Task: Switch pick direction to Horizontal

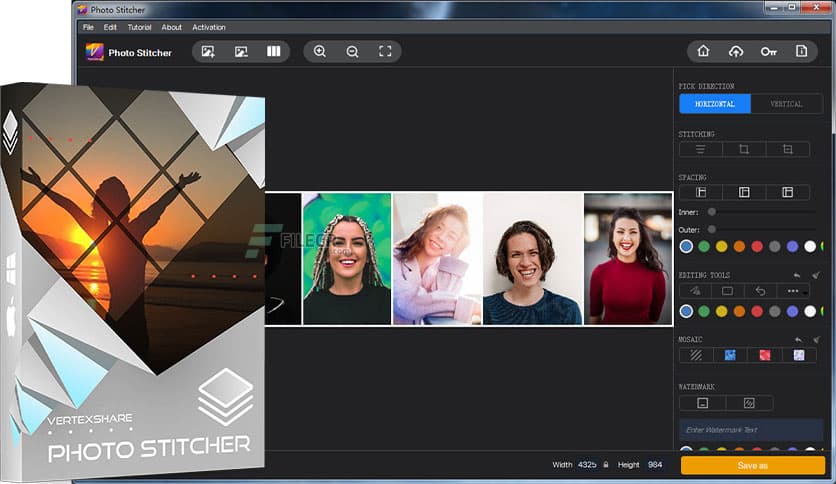Action: [715, 104]
